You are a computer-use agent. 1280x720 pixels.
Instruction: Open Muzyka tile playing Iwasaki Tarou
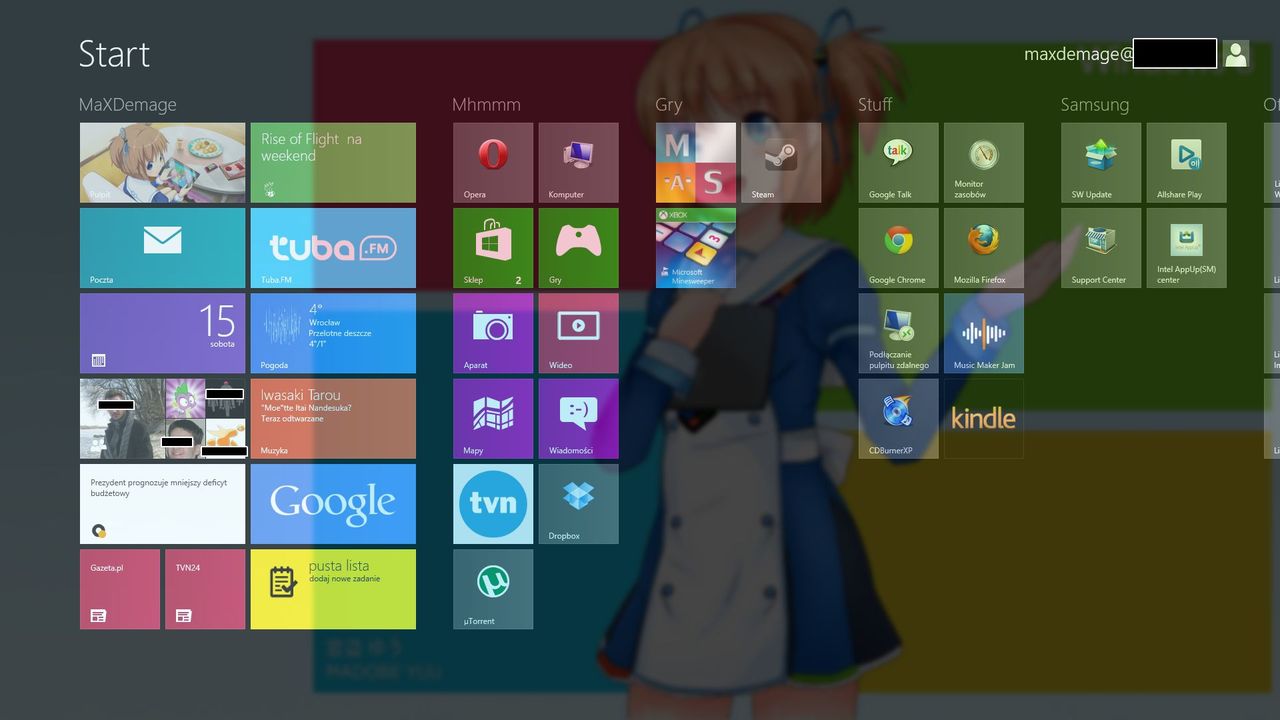333,418
